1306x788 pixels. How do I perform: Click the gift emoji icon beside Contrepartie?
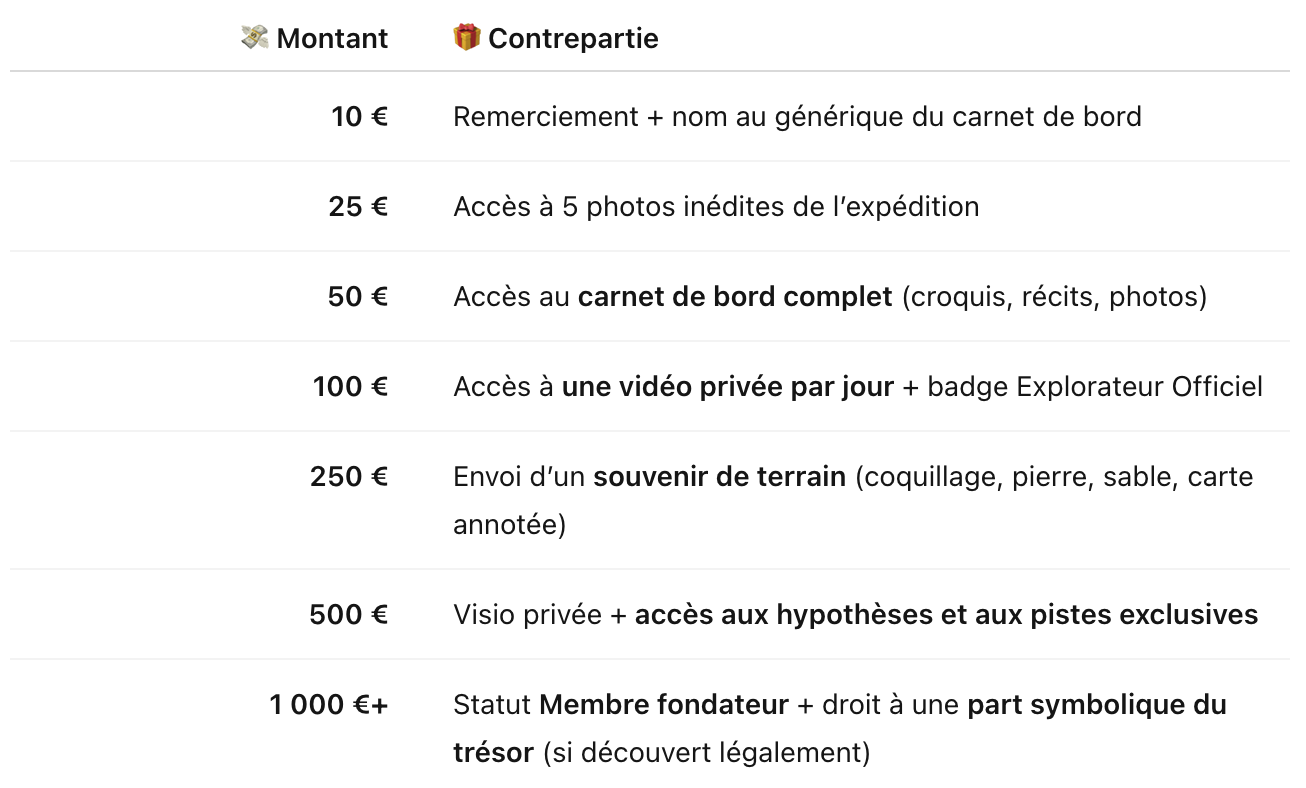tap(467, 38)
